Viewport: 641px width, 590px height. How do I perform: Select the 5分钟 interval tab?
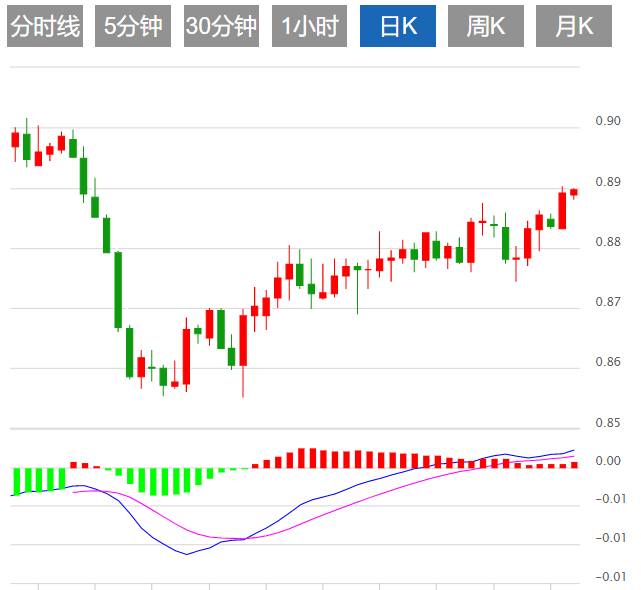[133, 26]
